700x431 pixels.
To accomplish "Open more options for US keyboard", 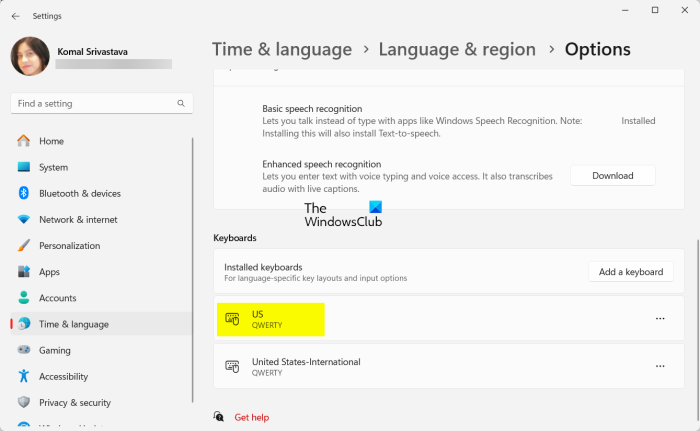I will (660, 319).
